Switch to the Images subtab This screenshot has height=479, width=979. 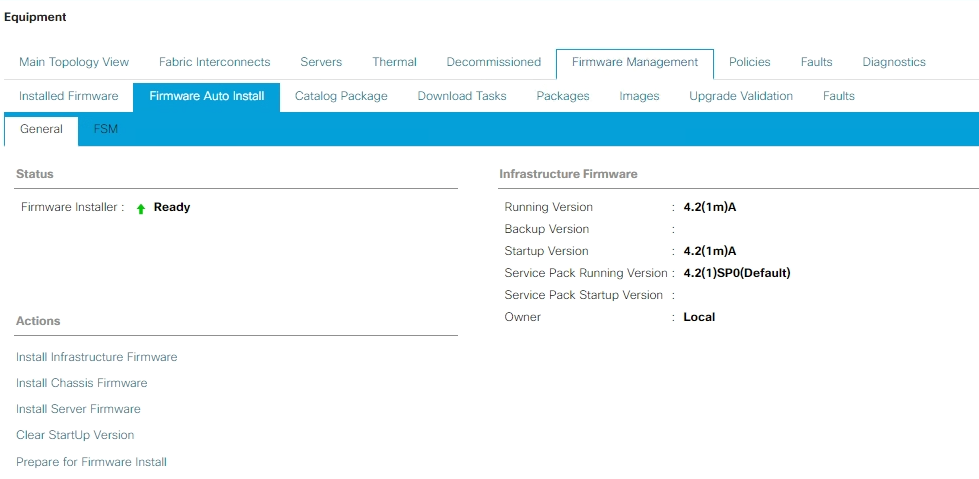click(x=639, y=96)
